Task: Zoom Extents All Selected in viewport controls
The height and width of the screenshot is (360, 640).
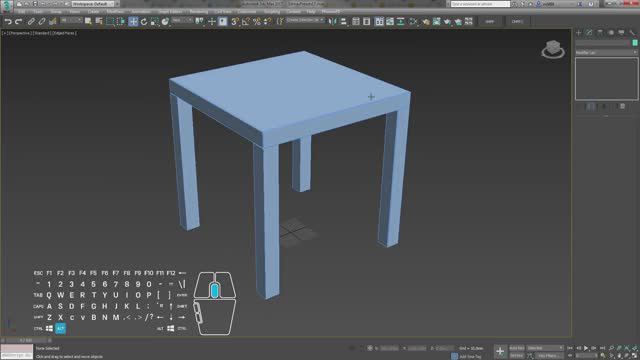Action: (x=635, y=348)
